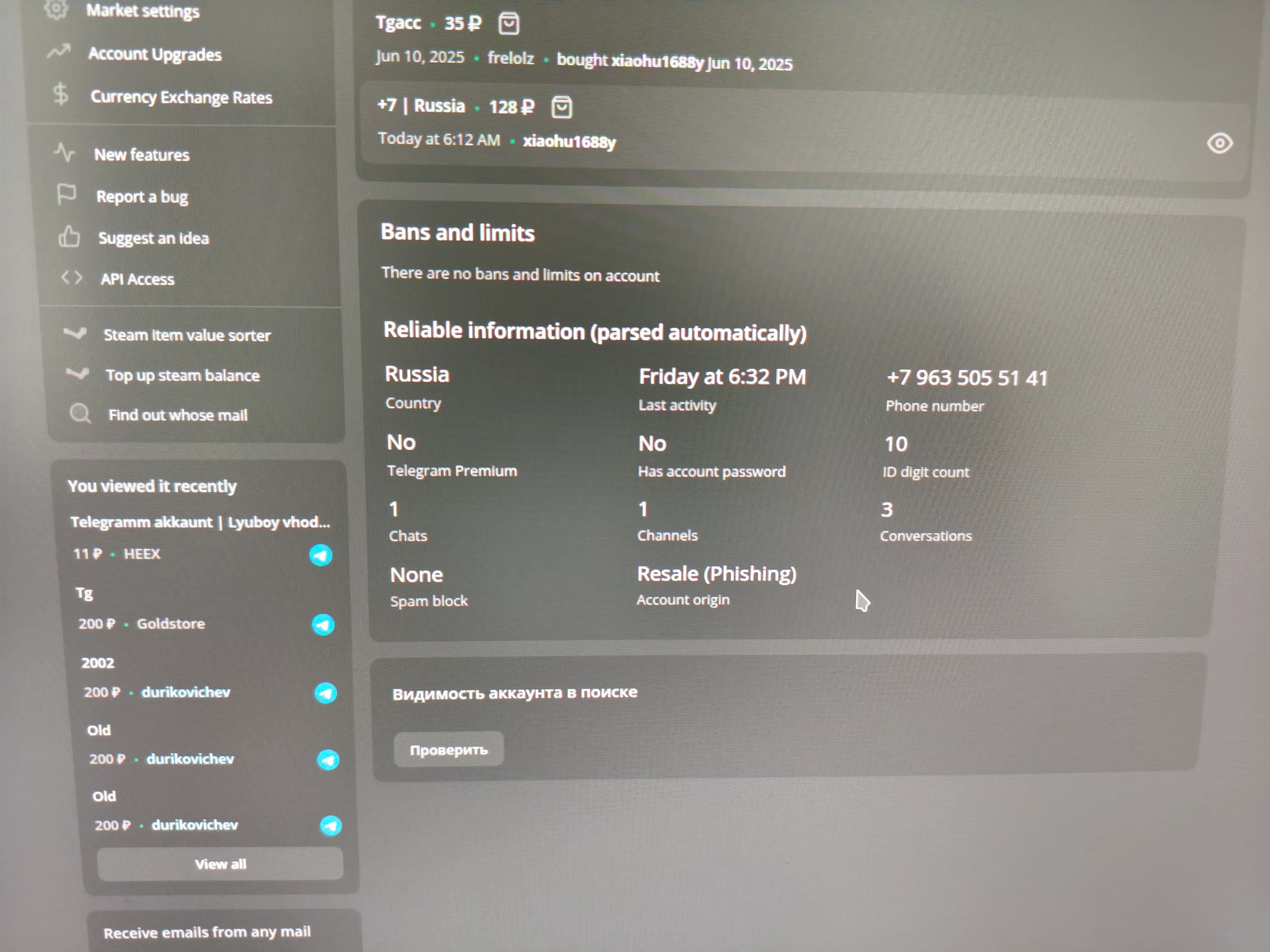This screenshot has width=1270, height=952.
Task: Click Receive emails from any mail
Action: click(207, 932)
